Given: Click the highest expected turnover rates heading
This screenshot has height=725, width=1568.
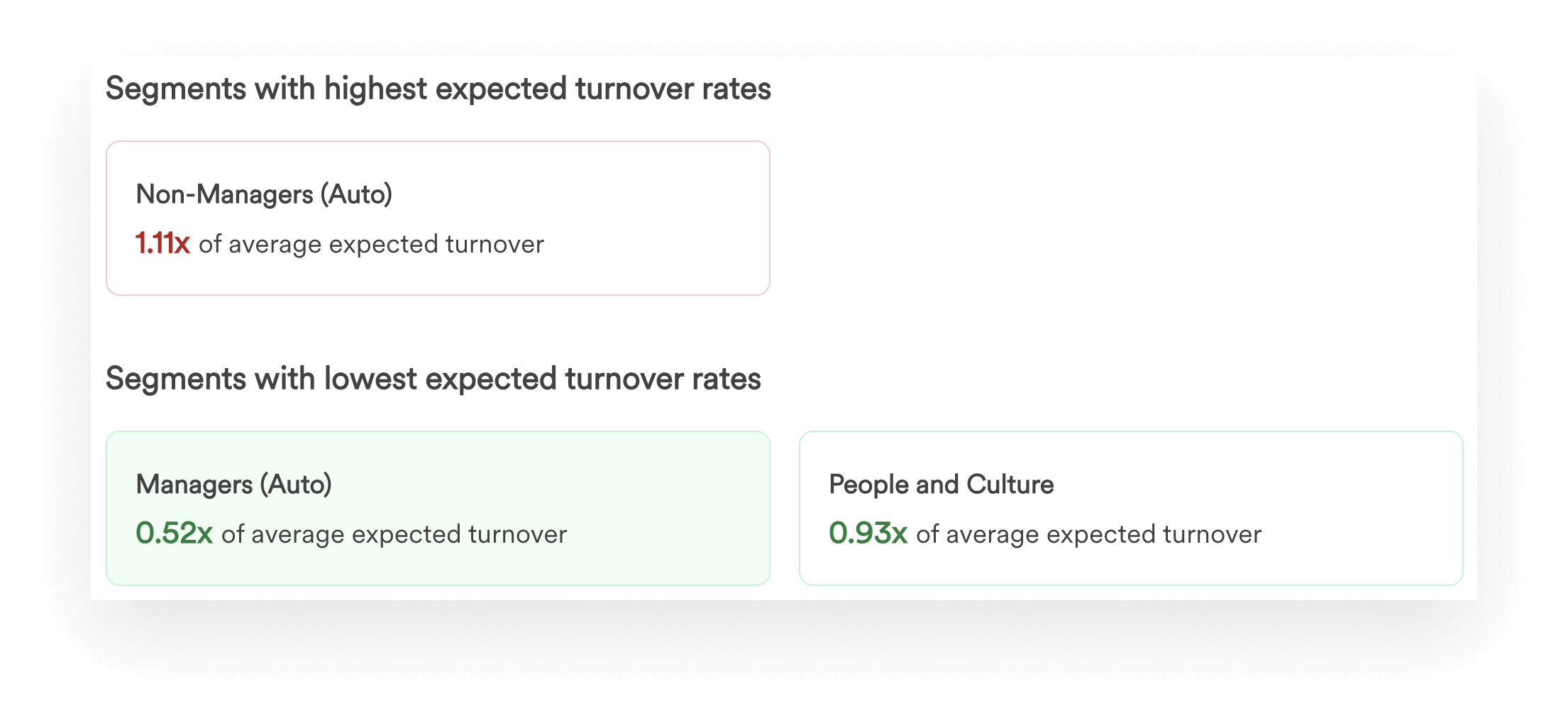Looking at the screenshot, I should (438, 89).
